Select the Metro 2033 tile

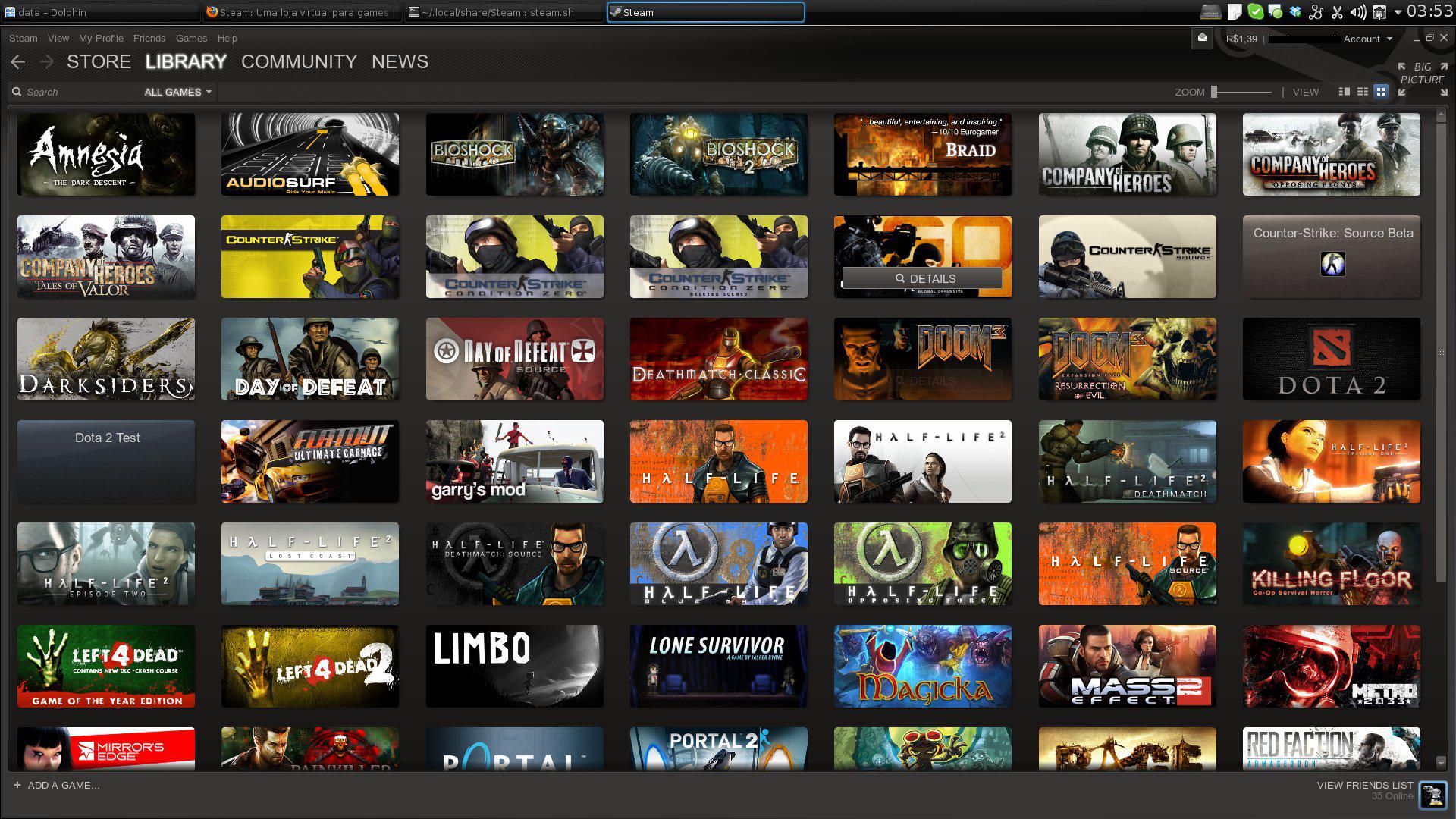click(x=1332, y=666)
